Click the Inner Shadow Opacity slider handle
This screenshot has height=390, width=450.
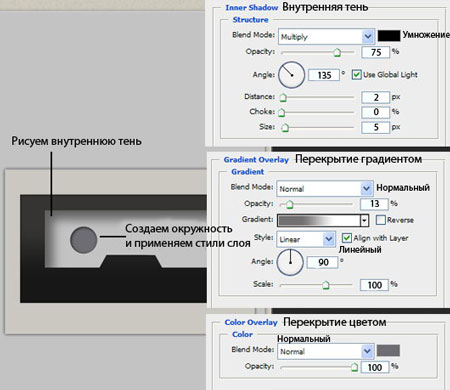337,52
